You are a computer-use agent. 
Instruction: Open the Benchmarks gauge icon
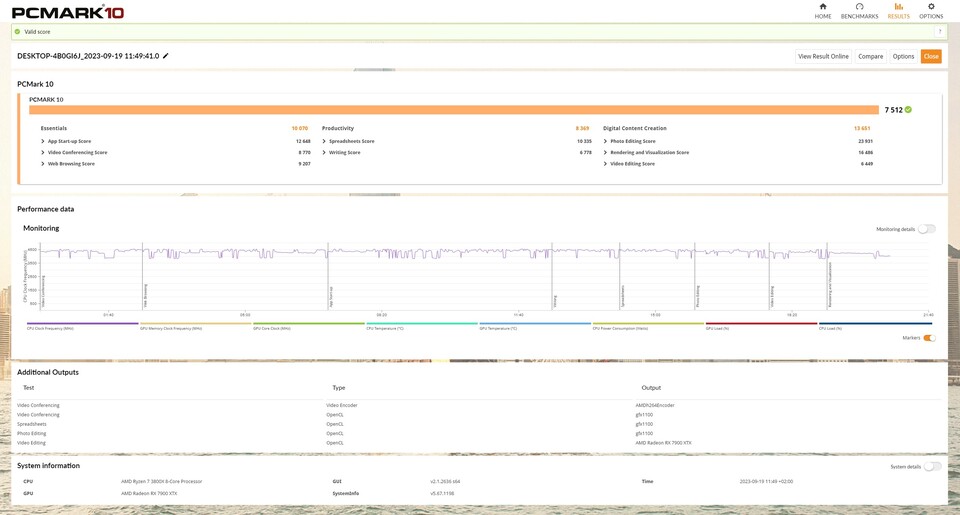click(x=859, y=7)
